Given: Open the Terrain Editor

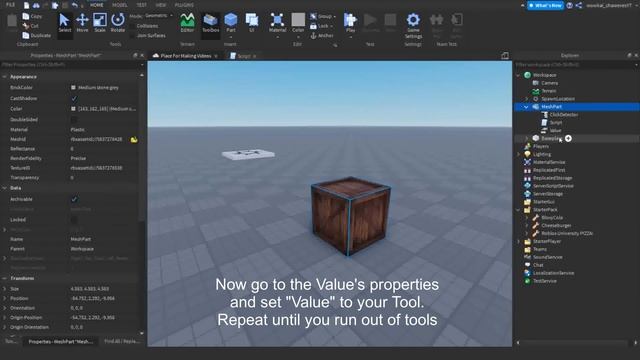Looking at the screenshot, I should [187, 23].
